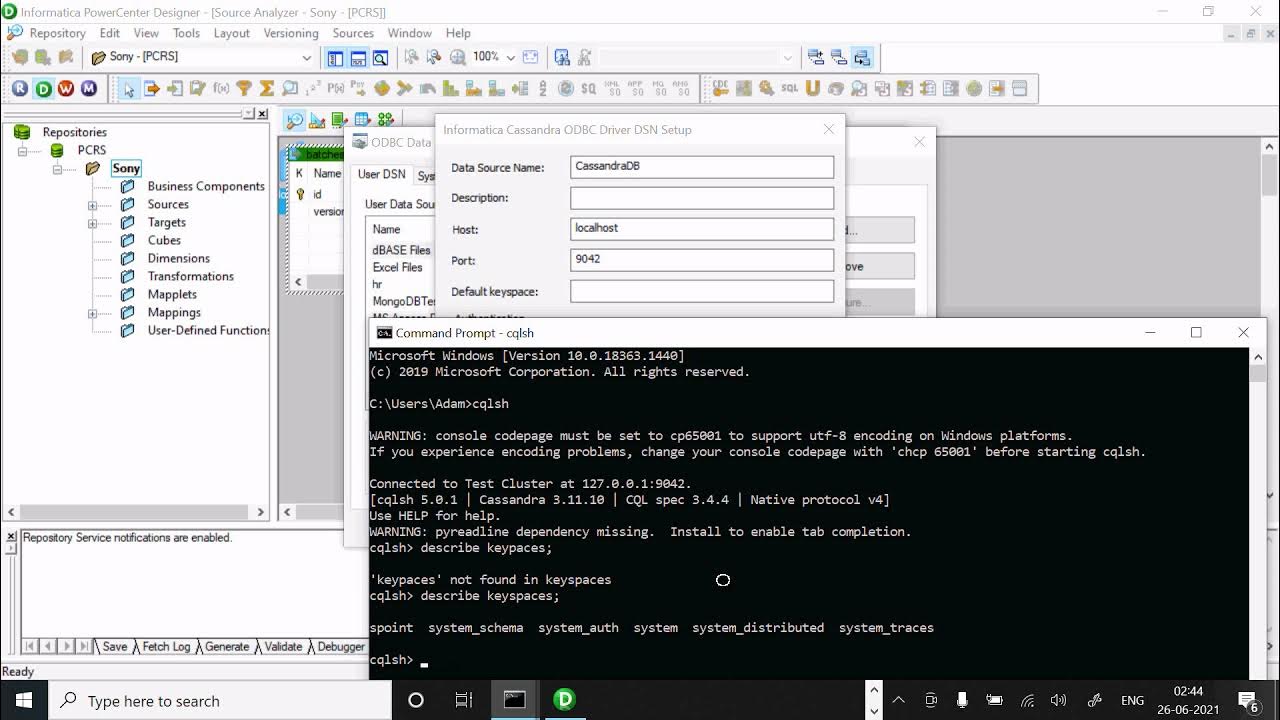Expand the Sources folder node

click(92, 205)
